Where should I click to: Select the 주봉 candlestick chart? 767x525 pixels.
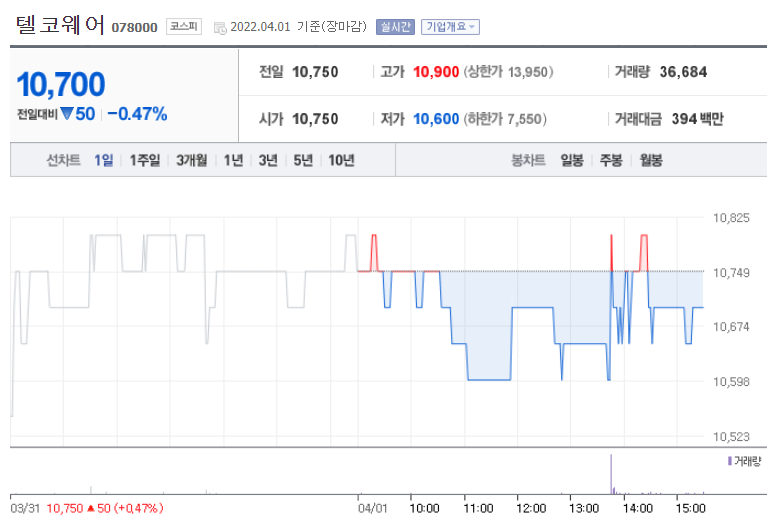611,160
